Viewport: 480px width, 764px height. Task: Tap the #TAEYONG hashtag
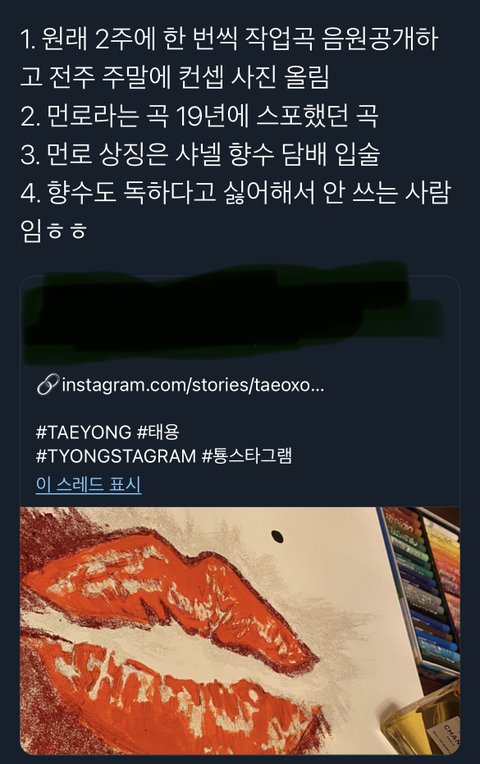tap(83, 432)
